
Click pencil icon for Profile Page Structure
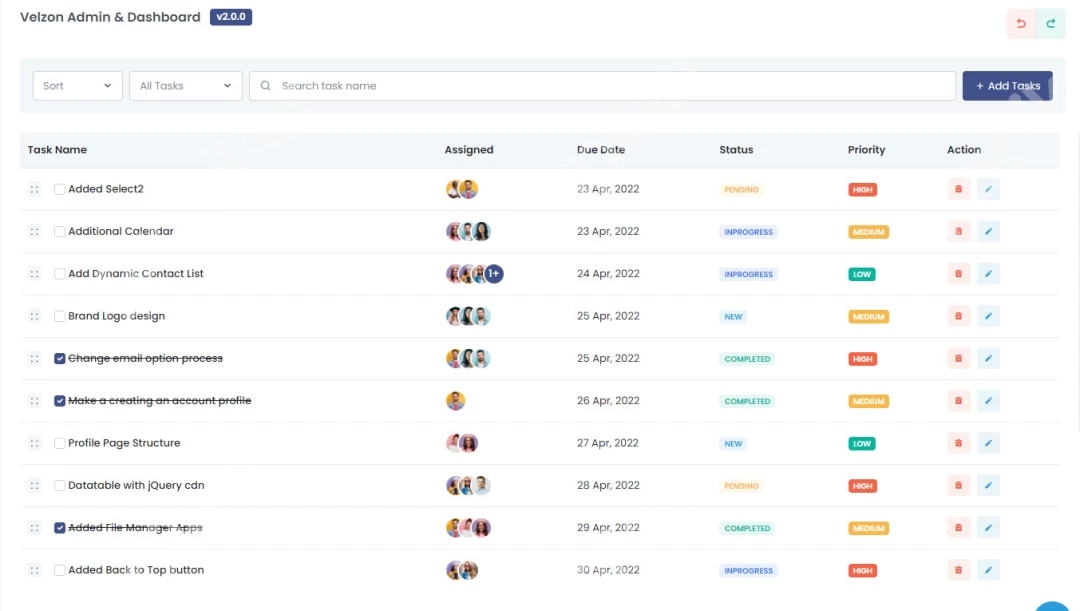988,443
